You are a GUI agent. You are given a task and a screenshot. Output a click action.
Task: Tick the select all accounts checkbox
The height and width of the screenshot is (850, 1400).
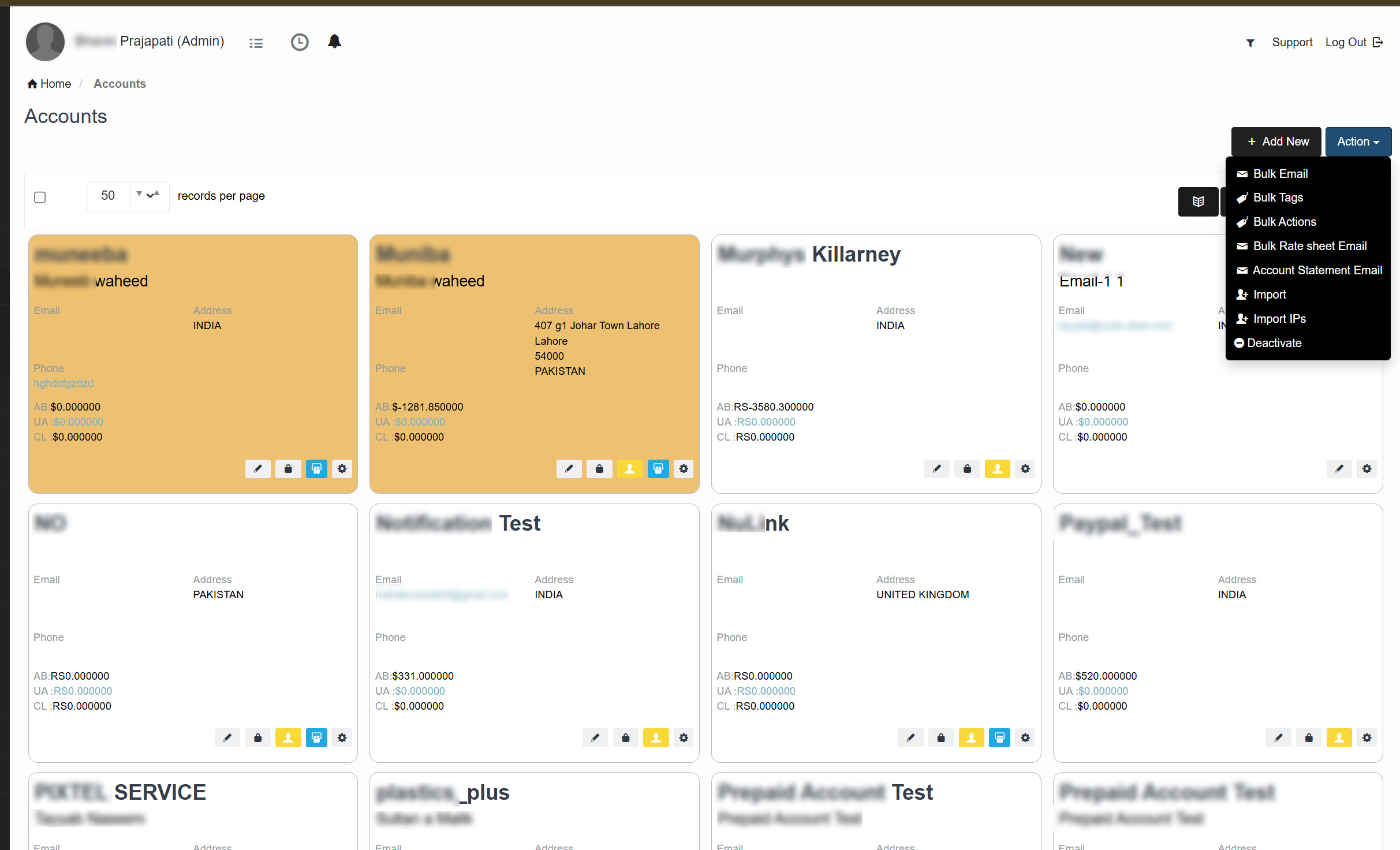pyautogui.click(x=40, y=197)
